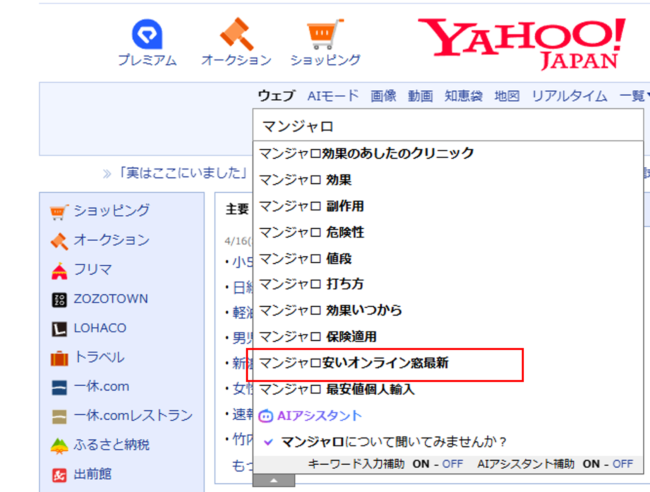Select suggestion マンジャロ 保険適用

click(448, 337)
